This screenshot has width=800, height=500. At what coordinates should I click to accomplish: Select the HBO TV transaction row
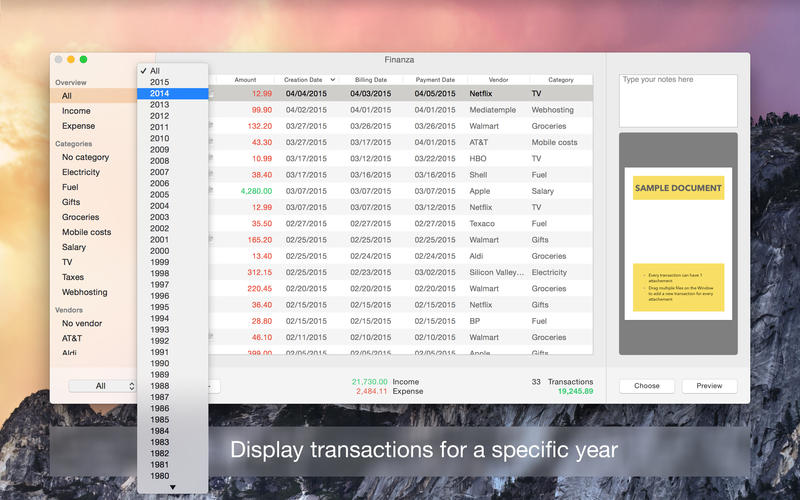(x=401, y=159)
